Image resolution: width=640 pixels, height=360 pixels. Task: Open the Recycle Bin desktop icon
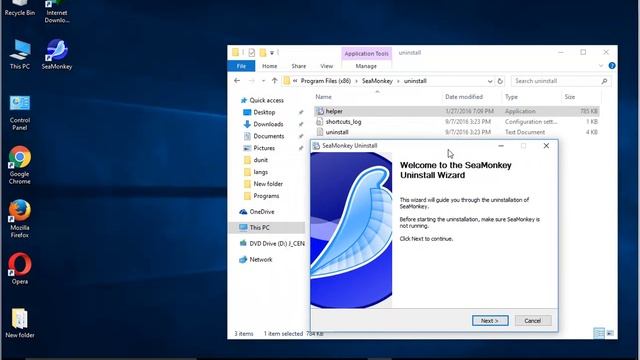tap(20, 8)
